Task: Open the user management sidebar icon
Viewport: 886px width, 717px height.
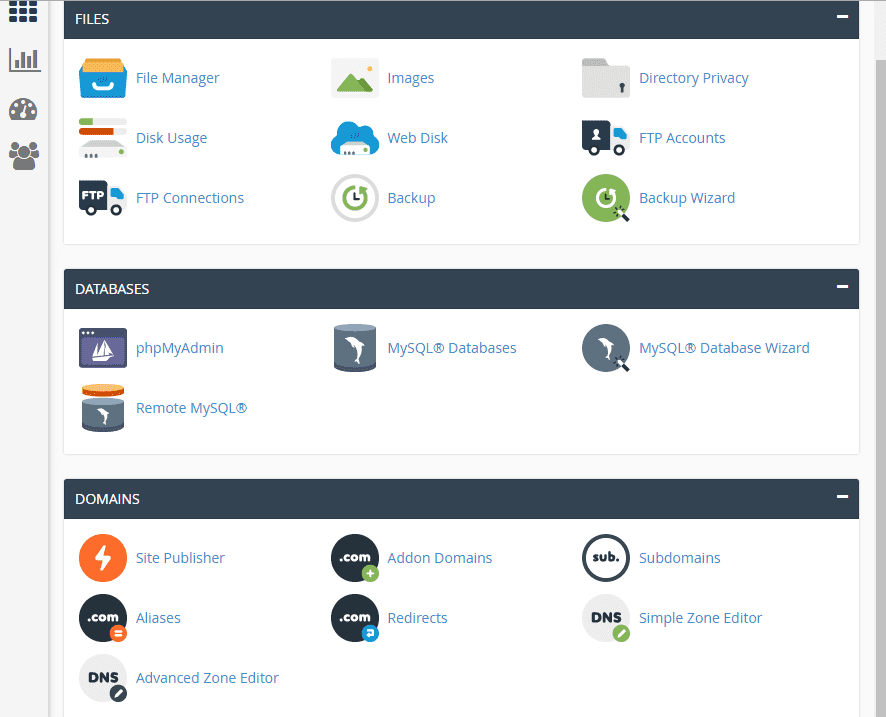Action: [24, 155]
